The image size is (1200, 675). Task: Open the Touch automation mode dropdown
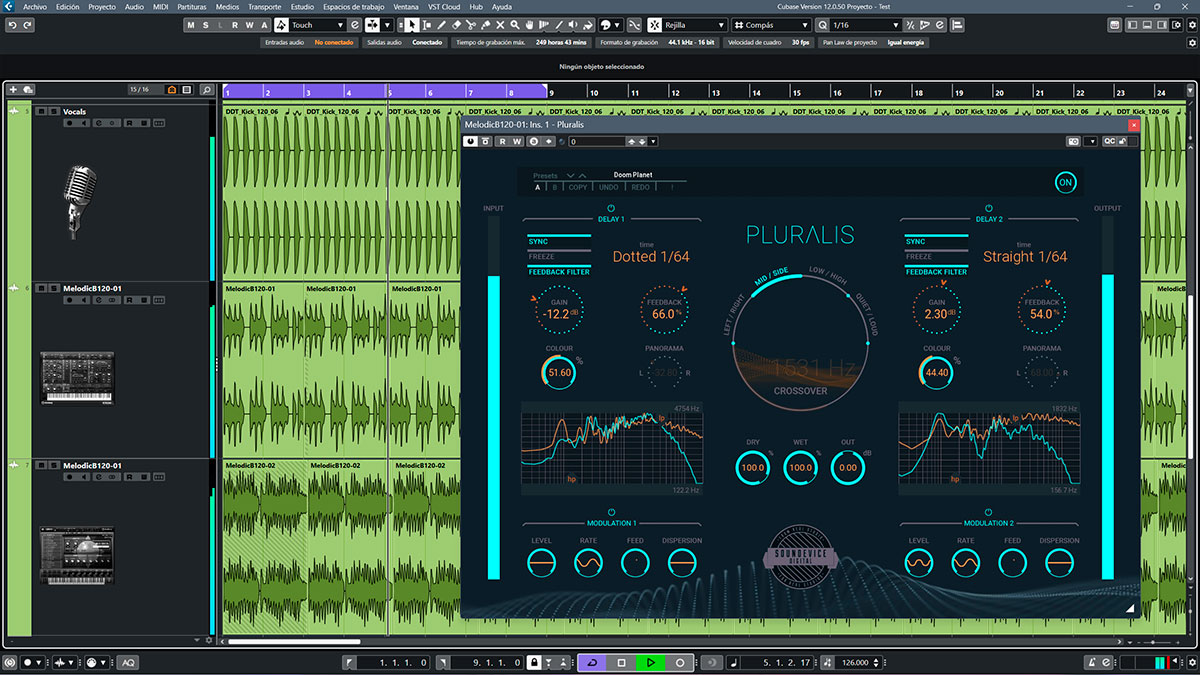339,25
